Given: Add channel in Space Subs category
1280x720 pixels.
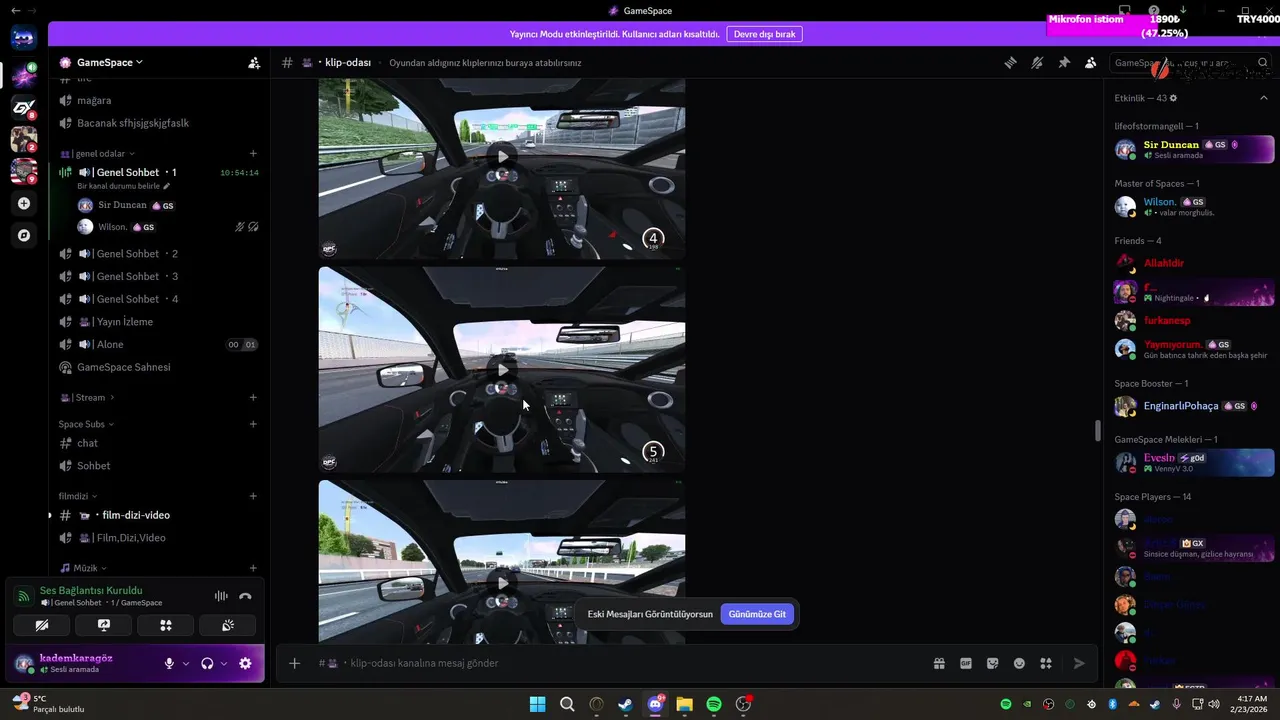Looking at the screenshot, I should click(253, 424).
